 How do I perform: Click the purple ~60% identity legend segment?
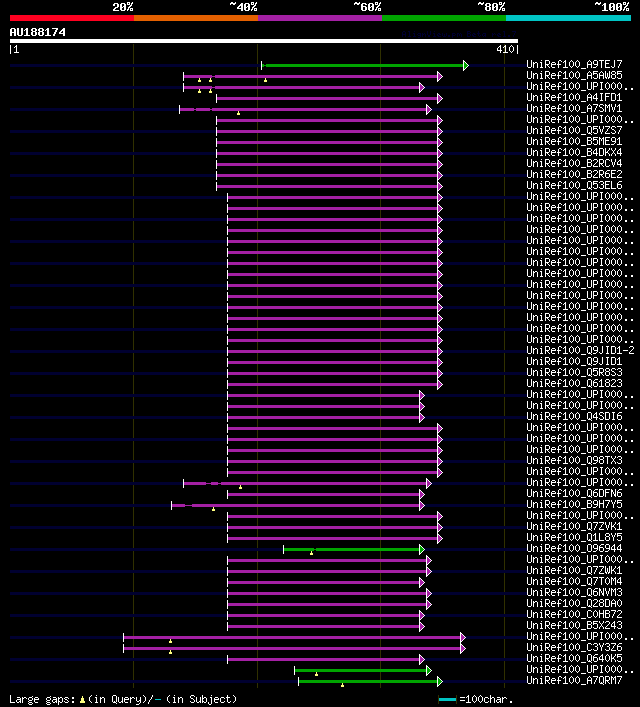pyautogui.click(x=320, y=18)
